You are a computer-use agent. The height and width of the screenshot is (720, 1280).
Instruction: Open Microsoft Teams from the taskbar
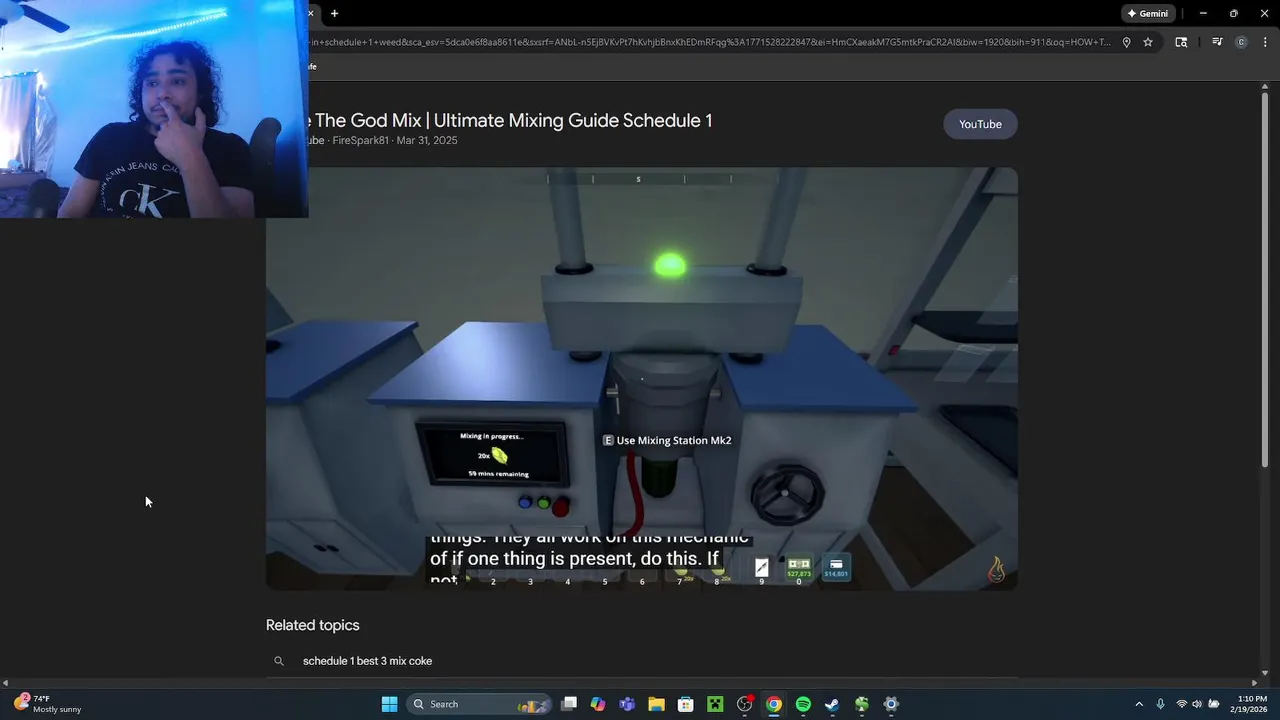627,704
